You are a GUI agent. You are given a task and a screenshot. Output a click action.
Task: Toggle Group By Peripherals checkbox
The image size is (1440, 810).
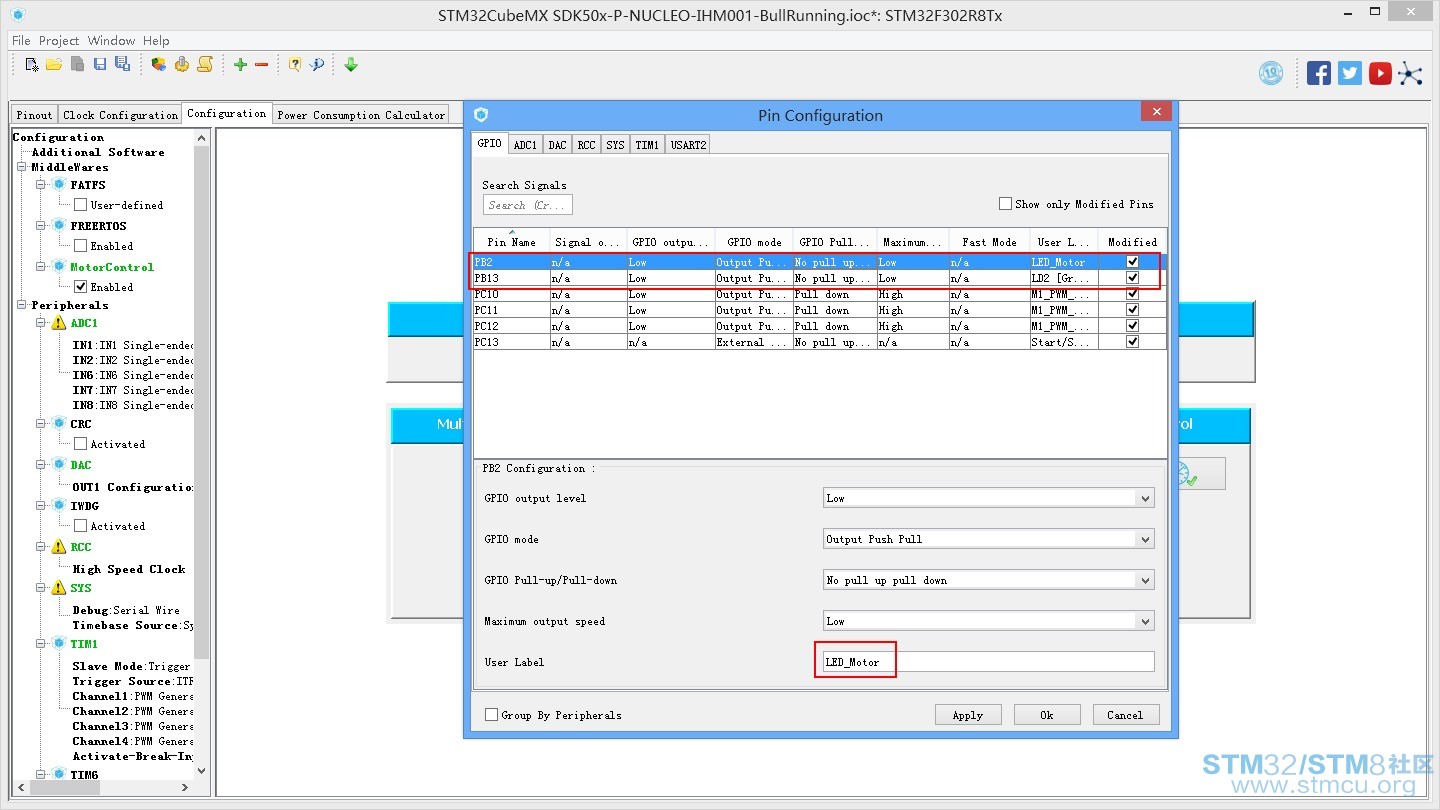pos(491,715)
